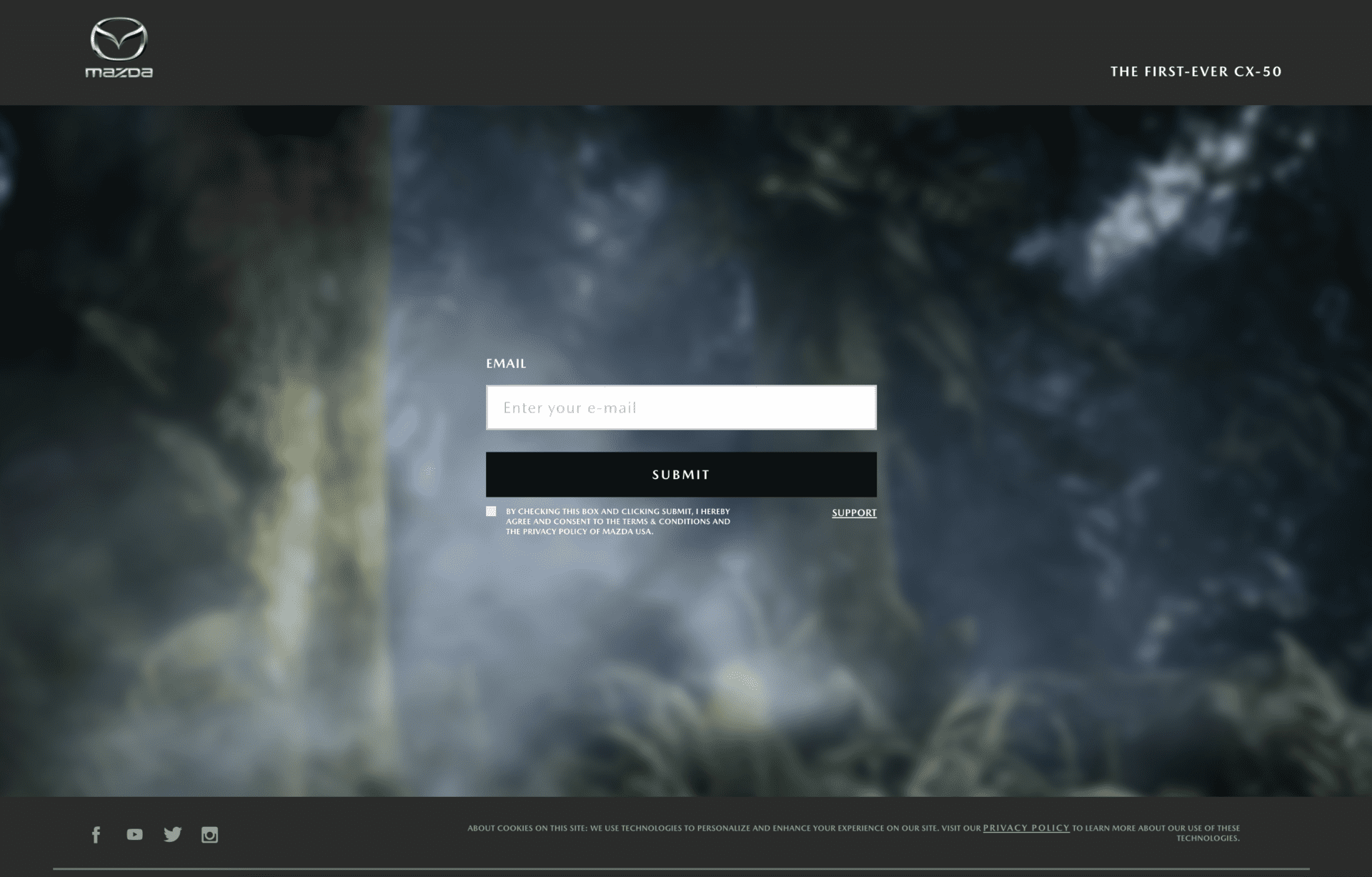Image resolution: width=1372 pixels, height=877 pixels.
Task: Click the Mazda winged emblem logo
Action: click(x=119, y=39)
